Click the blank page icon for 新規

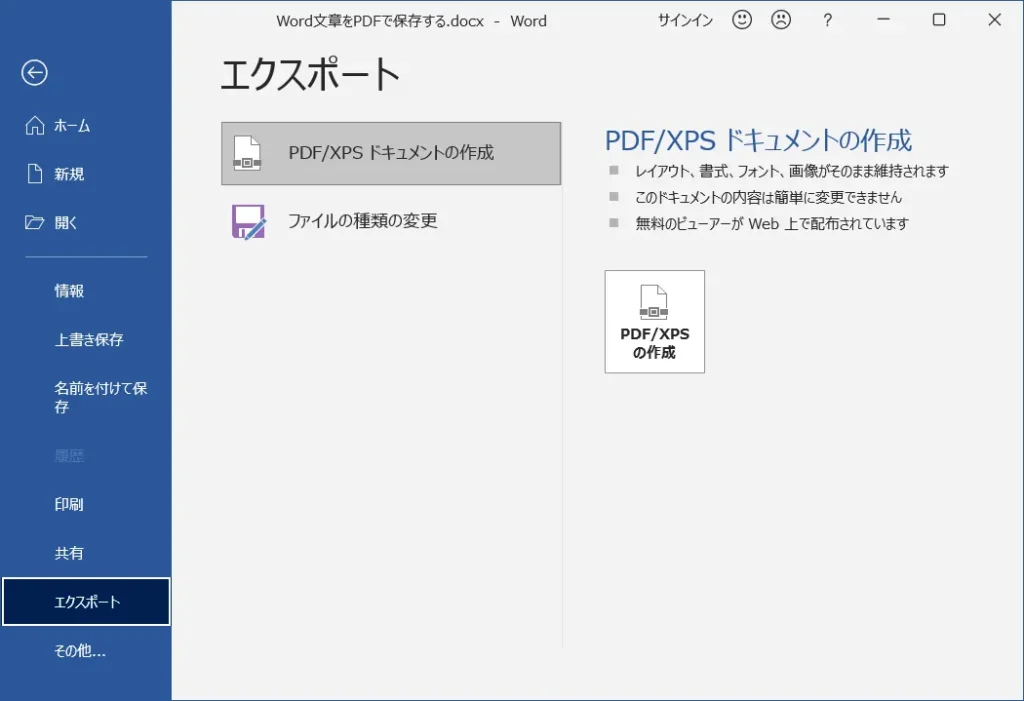click(35, 174)
